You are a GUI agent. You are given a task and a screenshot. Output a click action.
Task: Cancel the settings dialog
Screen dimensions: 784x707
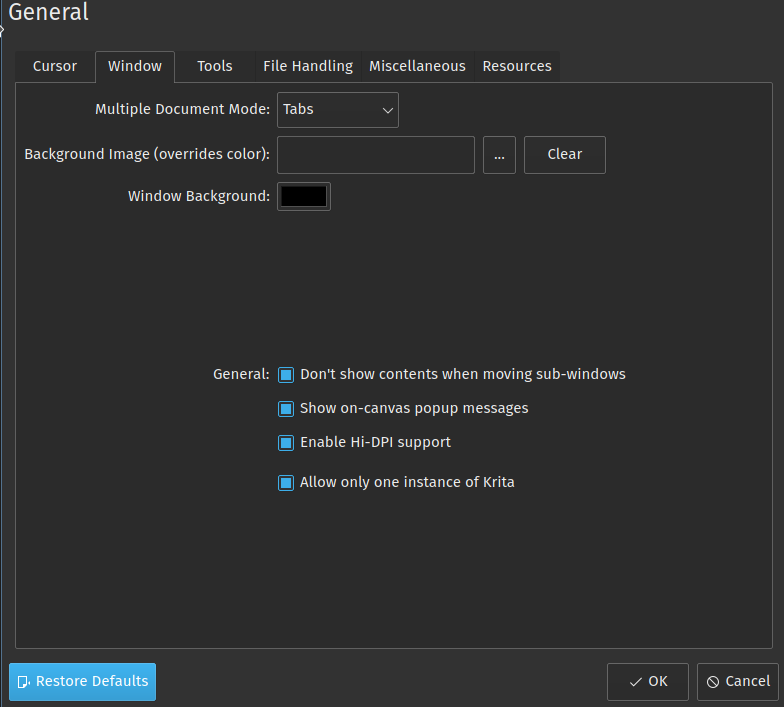coord(738,682)
